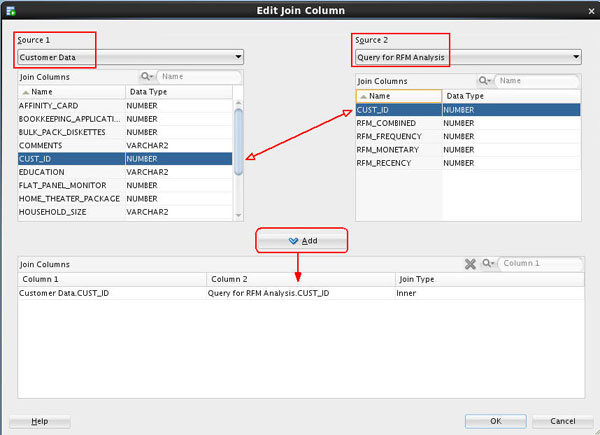Sort Source 1 list by Name header
Screen dimensions: 600x435
tap(72, 92)
